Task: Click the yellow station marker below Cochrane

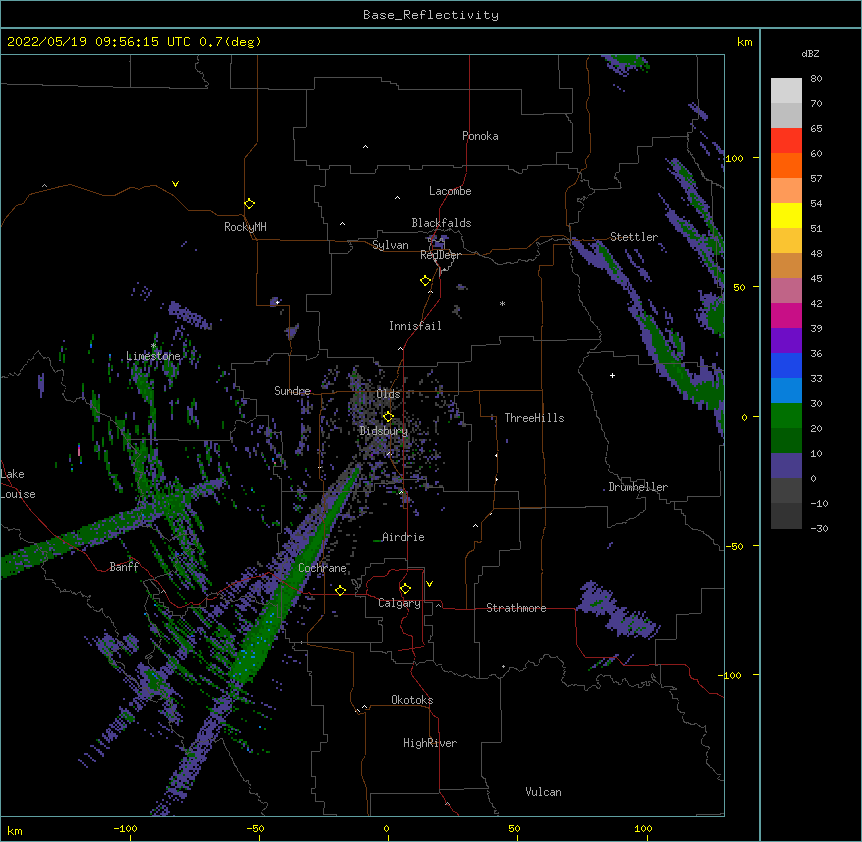Action: pos(340,590)
